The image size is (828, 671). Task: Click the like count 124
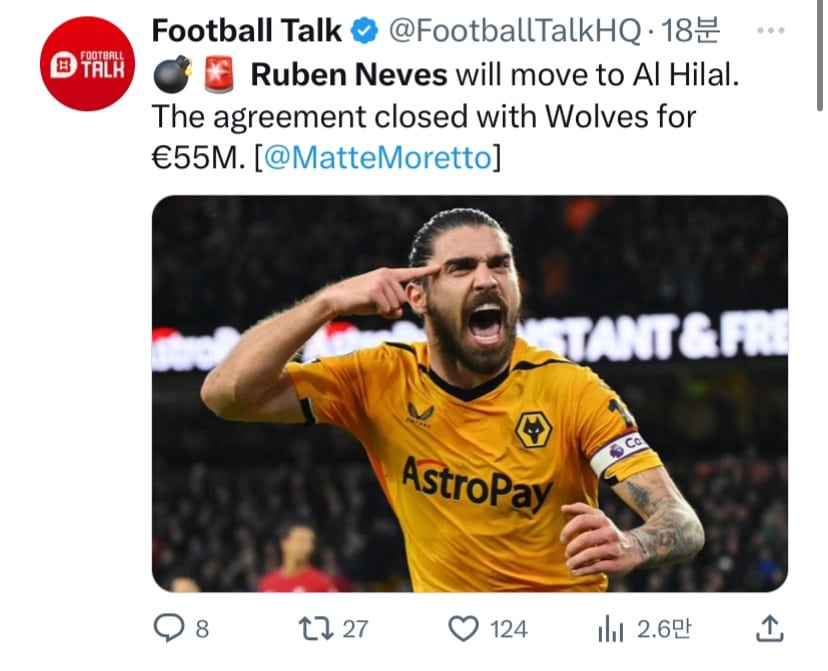pos(509,629)
